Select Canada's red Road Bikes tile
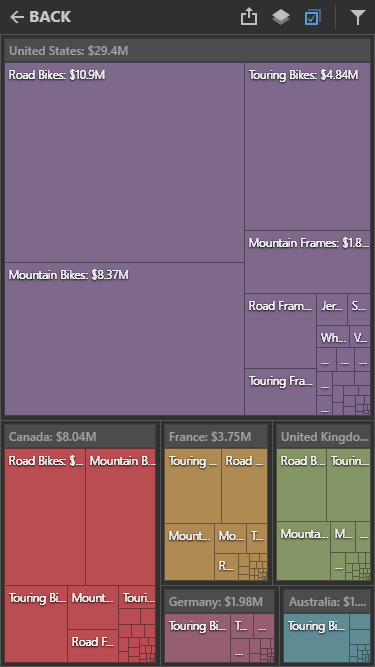 (x=45, y=517)
